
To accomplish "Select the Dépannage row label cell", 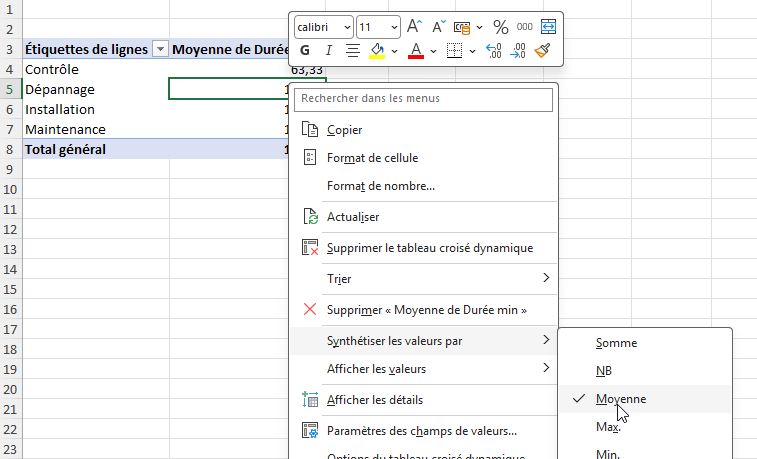I will pyautogui.click(x=96, y=89).
